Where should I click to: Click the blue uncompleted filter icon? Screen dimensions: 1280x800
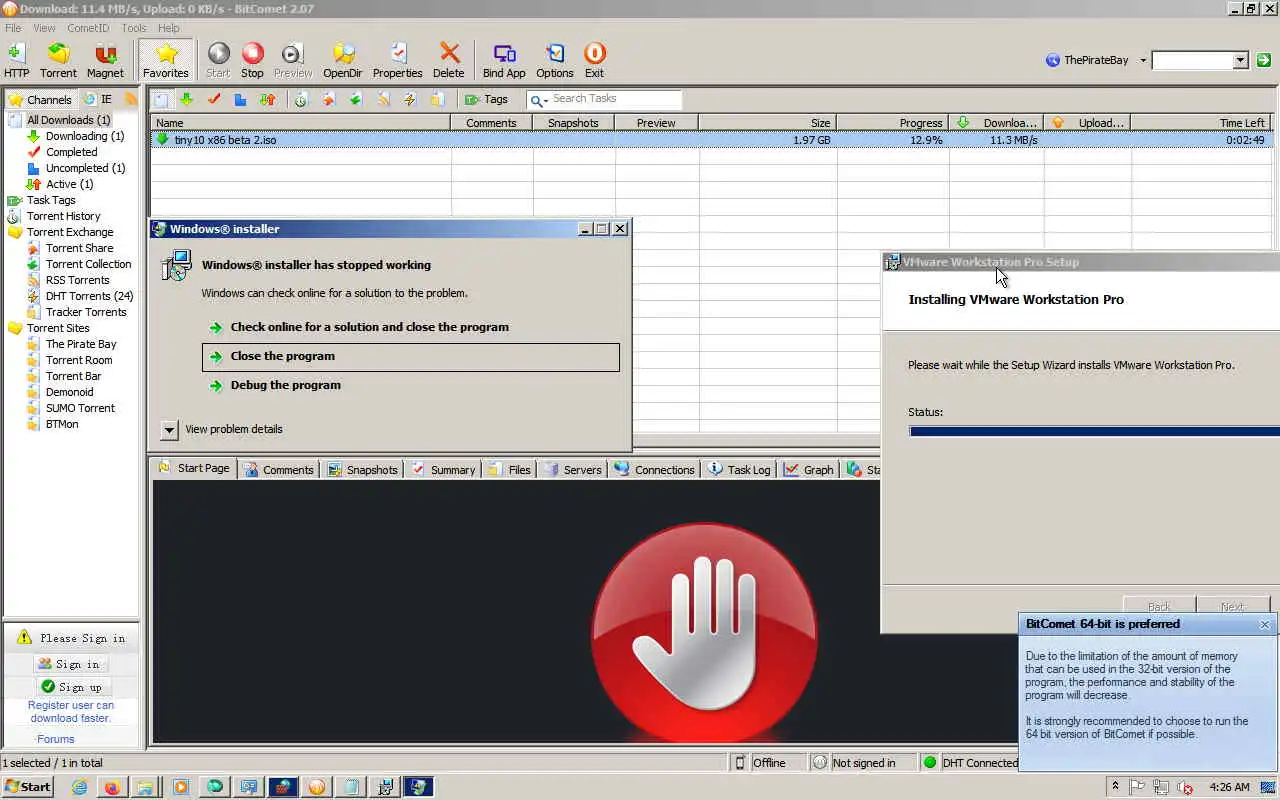click(x=240, y=99)
